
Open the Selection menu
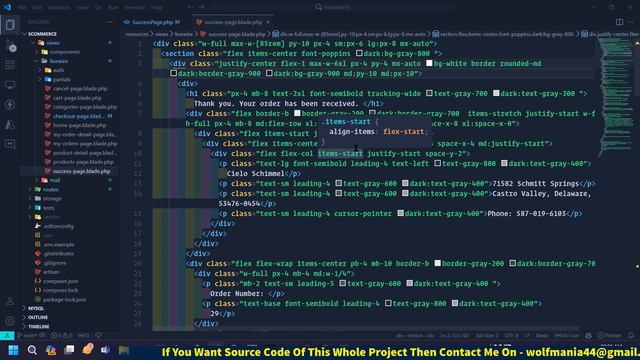click(x=59, y=7)
